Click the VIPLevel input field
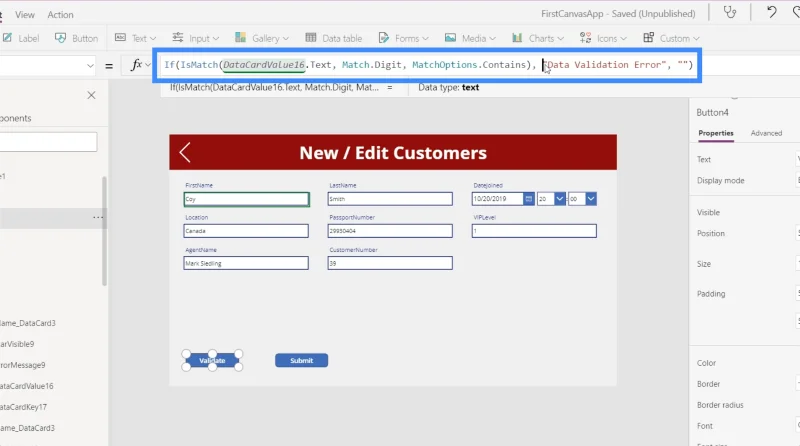Viewport: 800px width, 446px height. pyautogui.click(x=534, y=231)
